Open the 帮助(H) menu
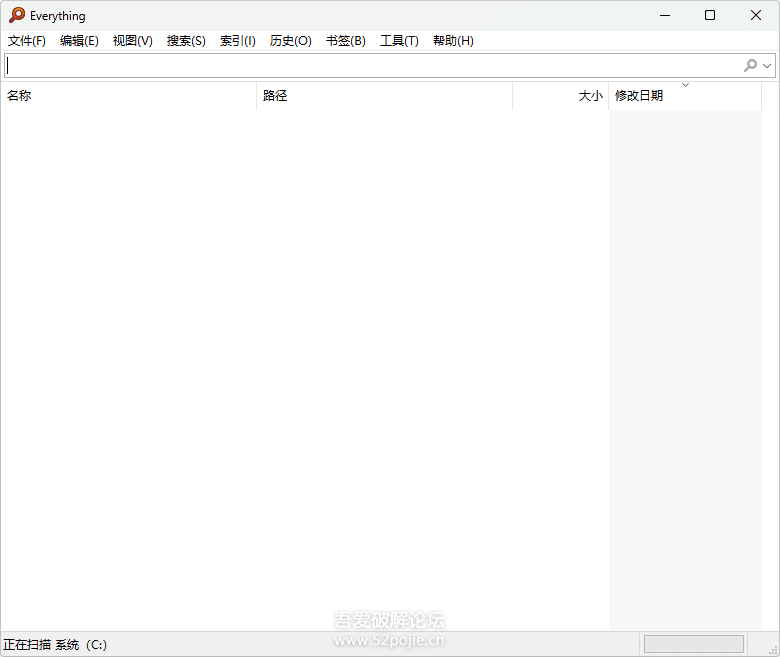The image size is (780, 657). 453,41
